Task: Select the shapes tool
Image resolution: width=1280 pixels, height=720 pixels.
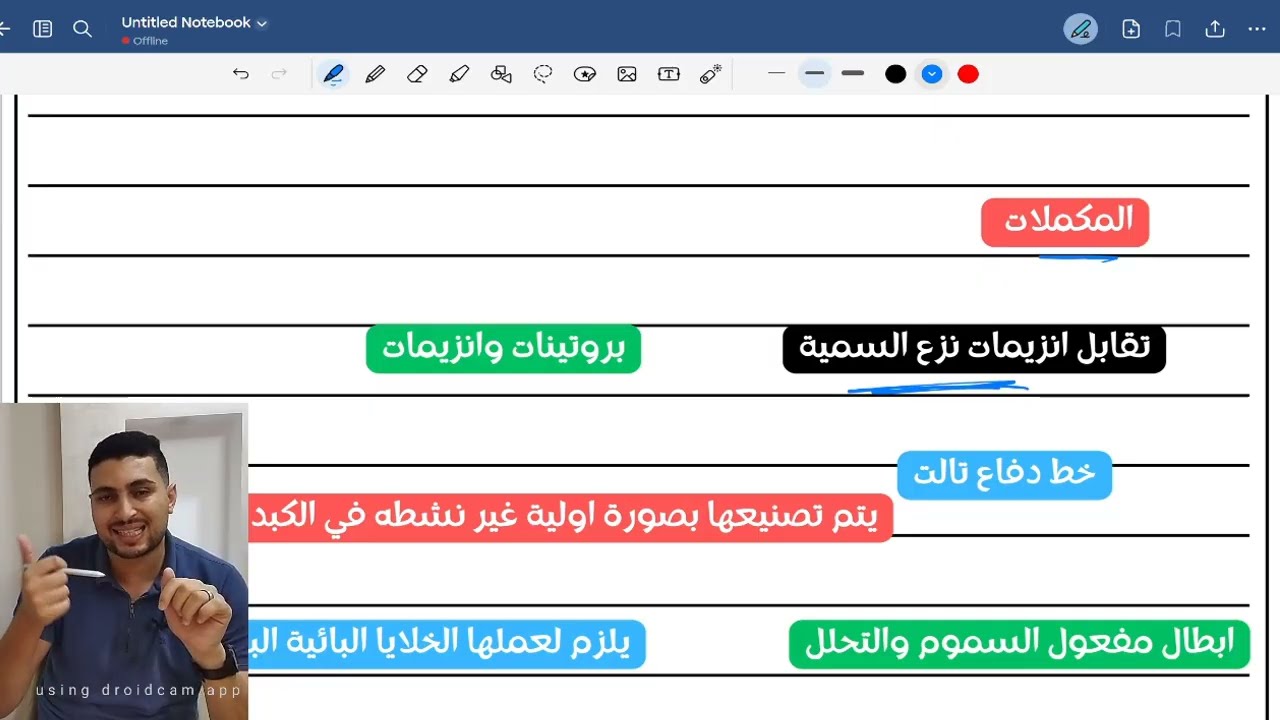Action: 501,74
